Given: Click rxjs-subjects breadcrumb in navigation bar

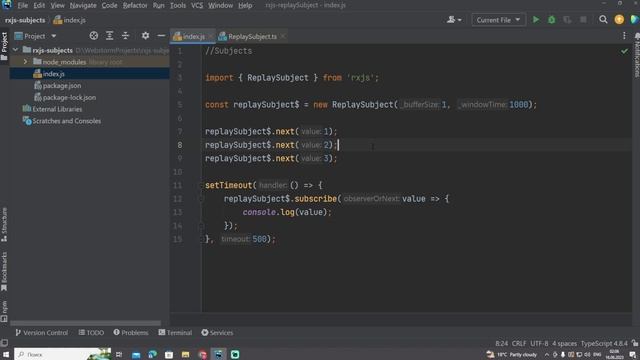Looking at the screenshot, I should (x=25, y=20).
